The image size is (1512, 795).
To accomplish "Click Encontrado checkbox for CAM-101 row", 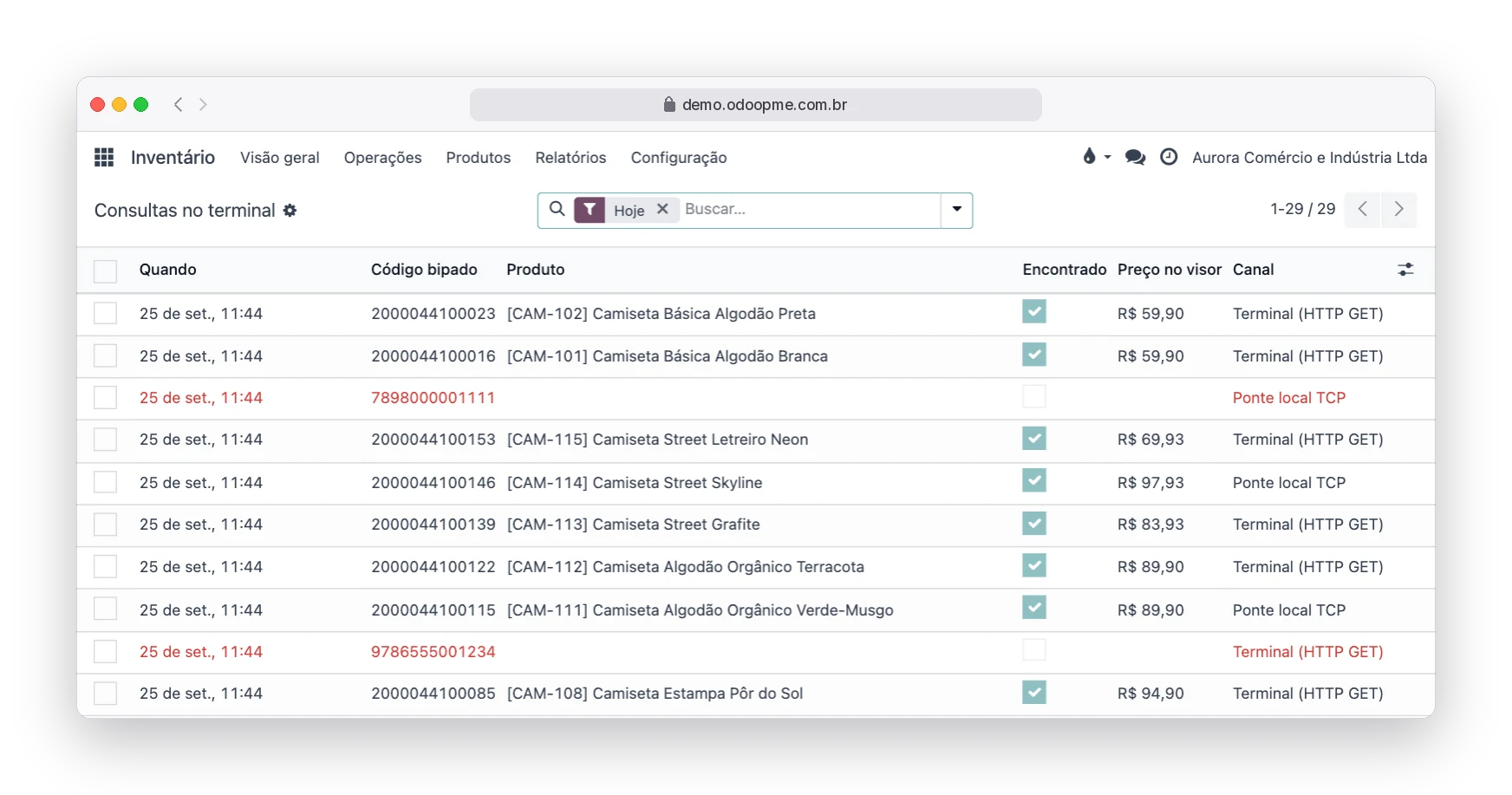I will (1034, 354).
